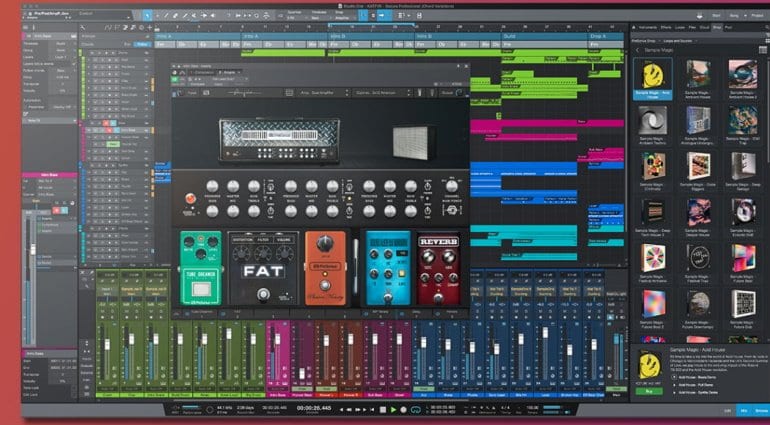Image resolution: width=770 pixels, height=425 pixels.
Task: Open the save icon at toolbar end
Action: [x=419, y=15]
